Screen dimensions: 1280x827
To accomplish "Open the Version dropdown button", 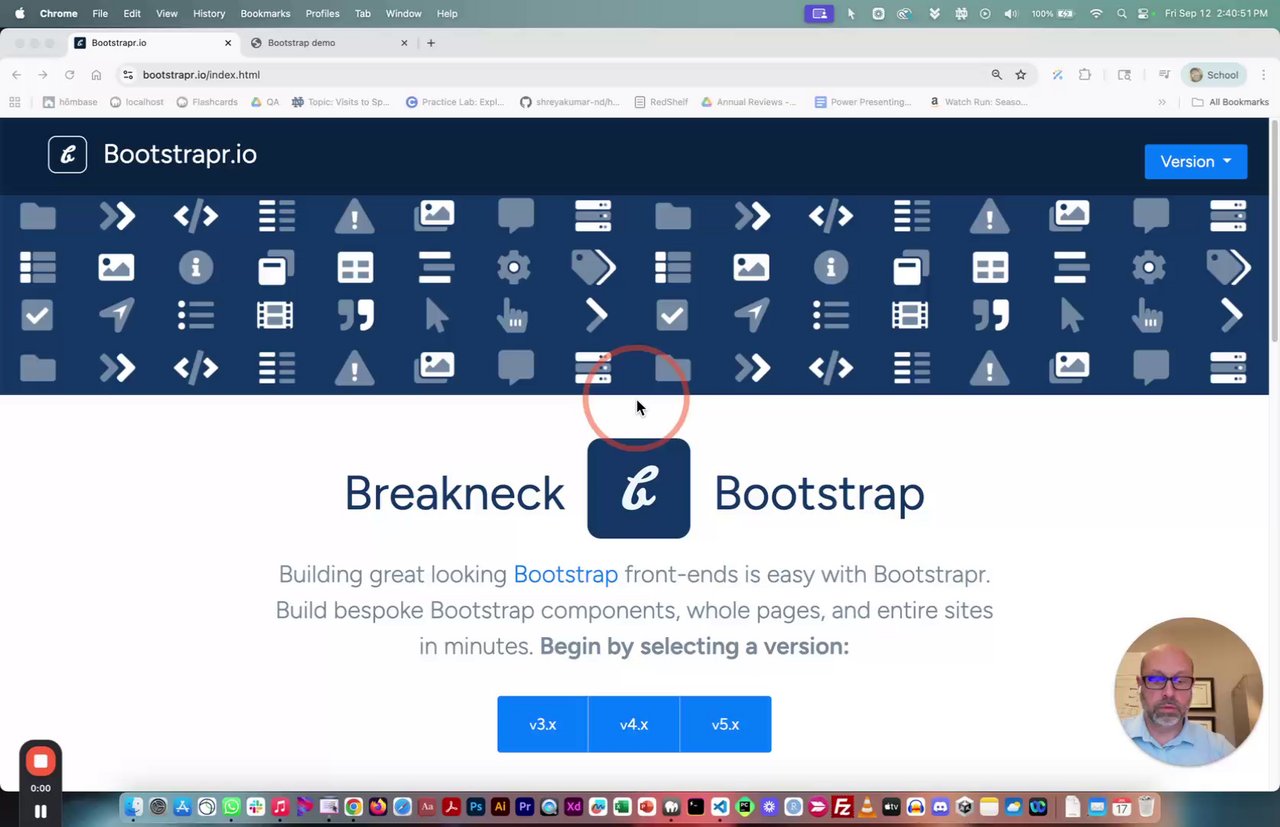I will pos(1195,162).
